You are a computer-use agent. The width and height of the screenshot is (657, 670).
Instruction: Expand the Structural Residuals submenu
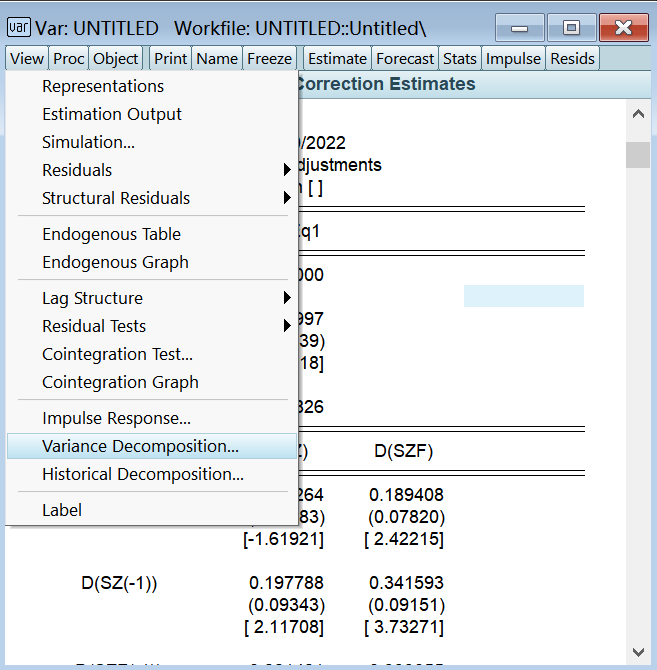tap(116, 198)
